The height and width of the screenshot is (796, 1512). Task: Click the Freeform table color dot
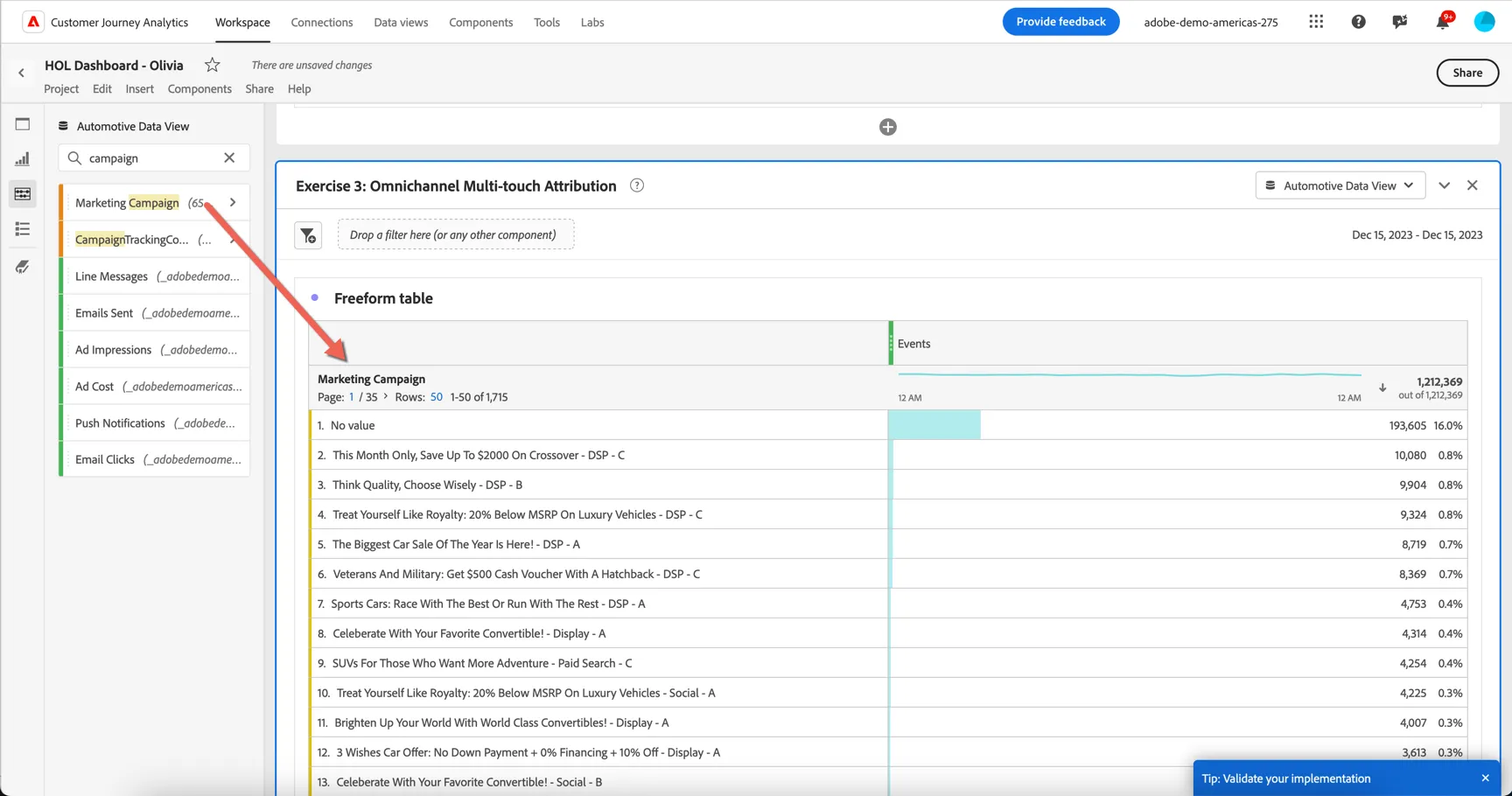point(315,297)
